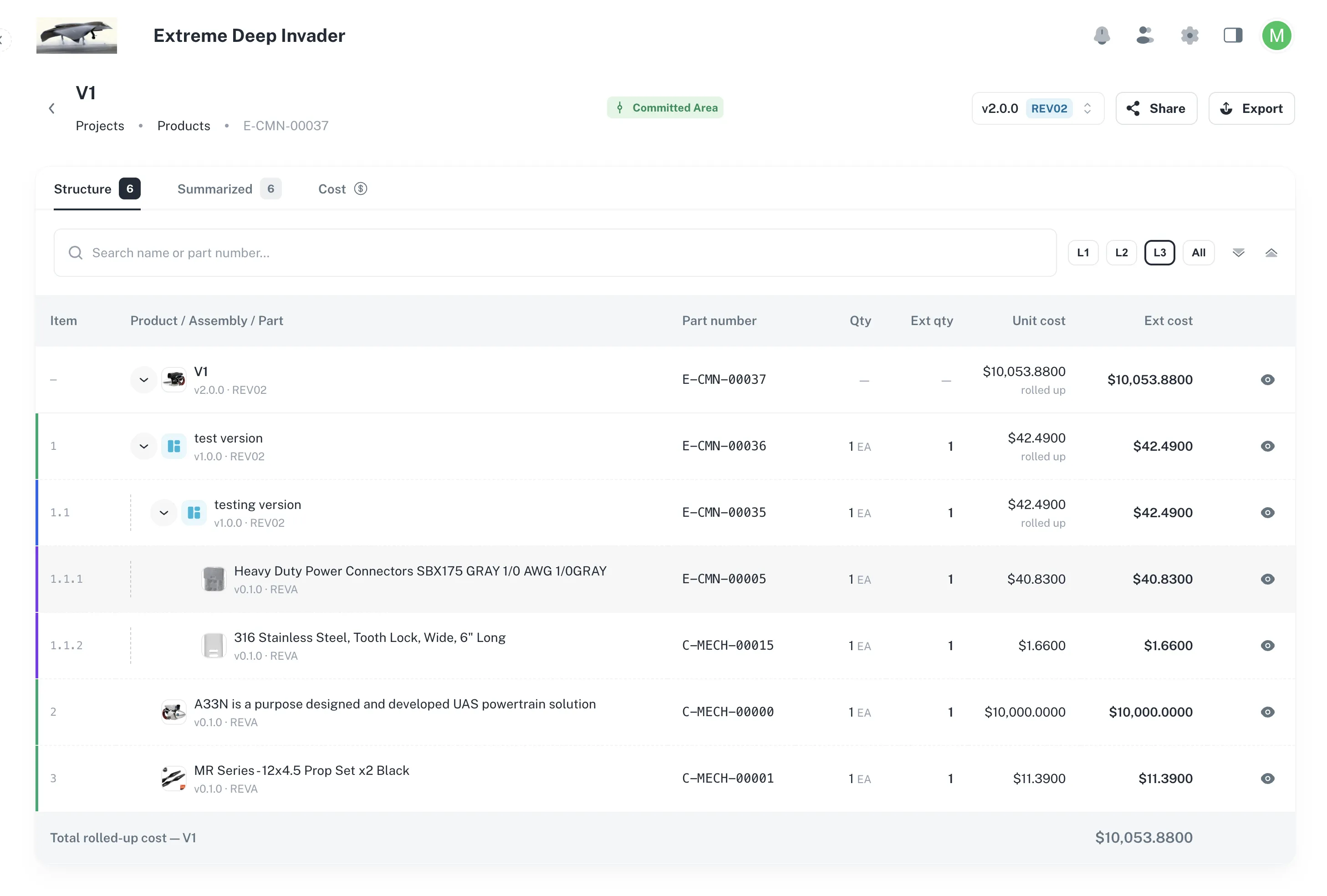Viewport: 1327px width, 896px height.
Task: Click the test version assembly icon
Action: (174, 446)
